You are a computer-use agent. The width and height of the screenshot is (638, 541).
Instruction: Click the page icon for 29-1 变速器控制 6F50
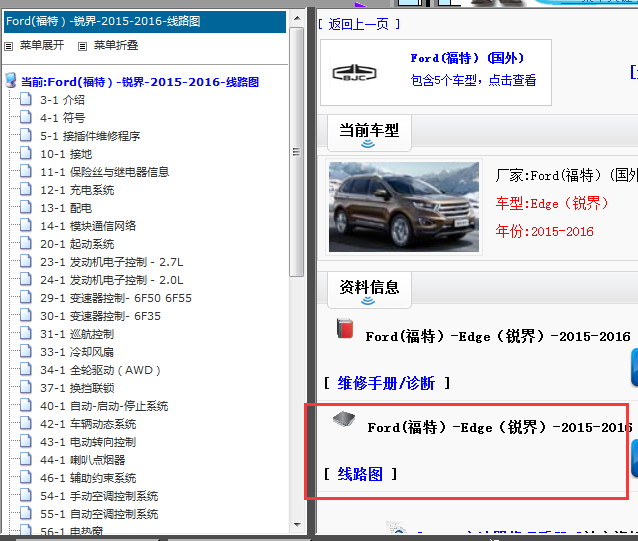coord(26,298)
